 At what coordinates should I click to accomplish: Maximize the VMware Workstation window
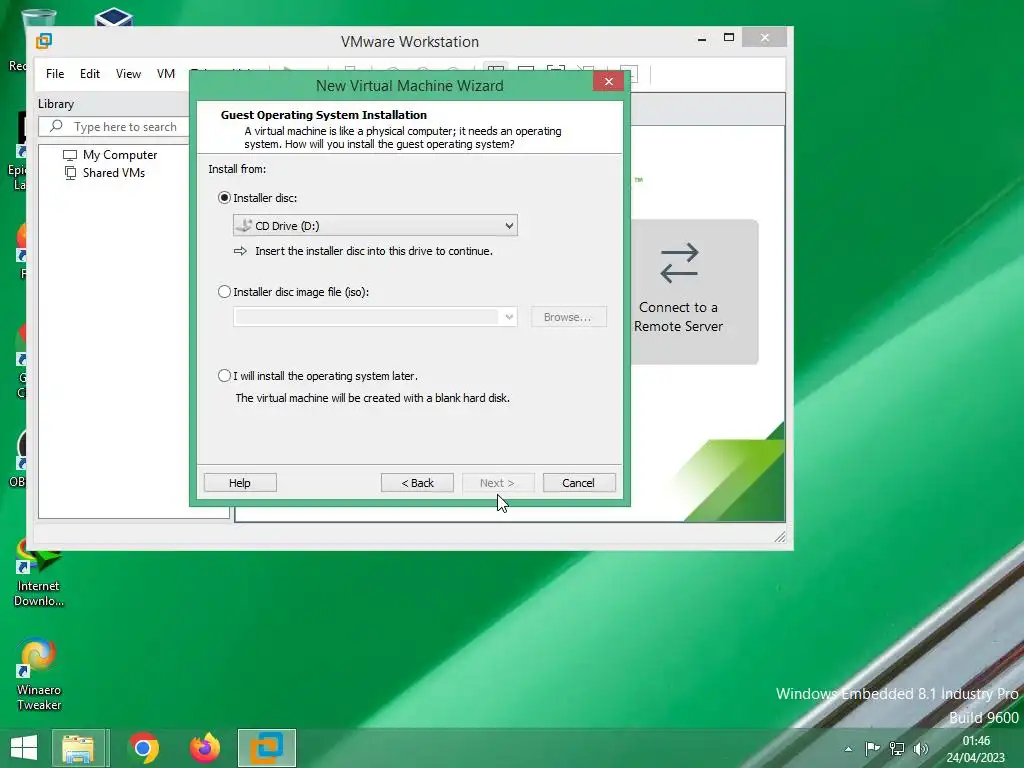(729, 38)
